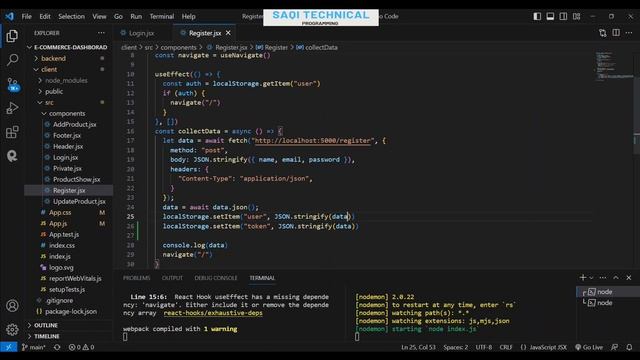Click the compare changes icon in editor toolbar
Viewport: 640px width, 360px height.
[x=603, y=33]
